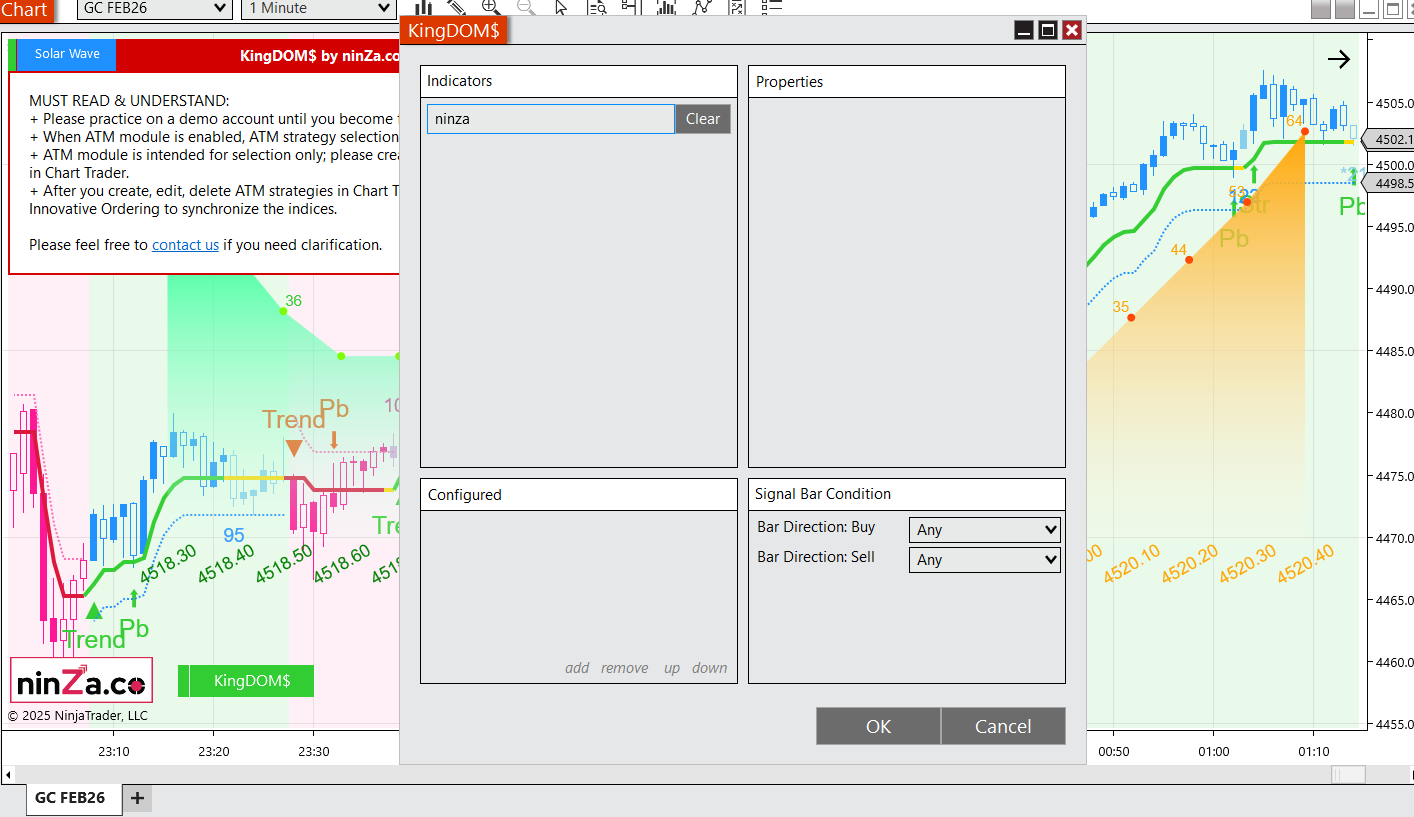Open the GC FEB26 instrument dropdown
Image resolution: width=1414 pixels, height=817 pixels.
pos(154,8)
